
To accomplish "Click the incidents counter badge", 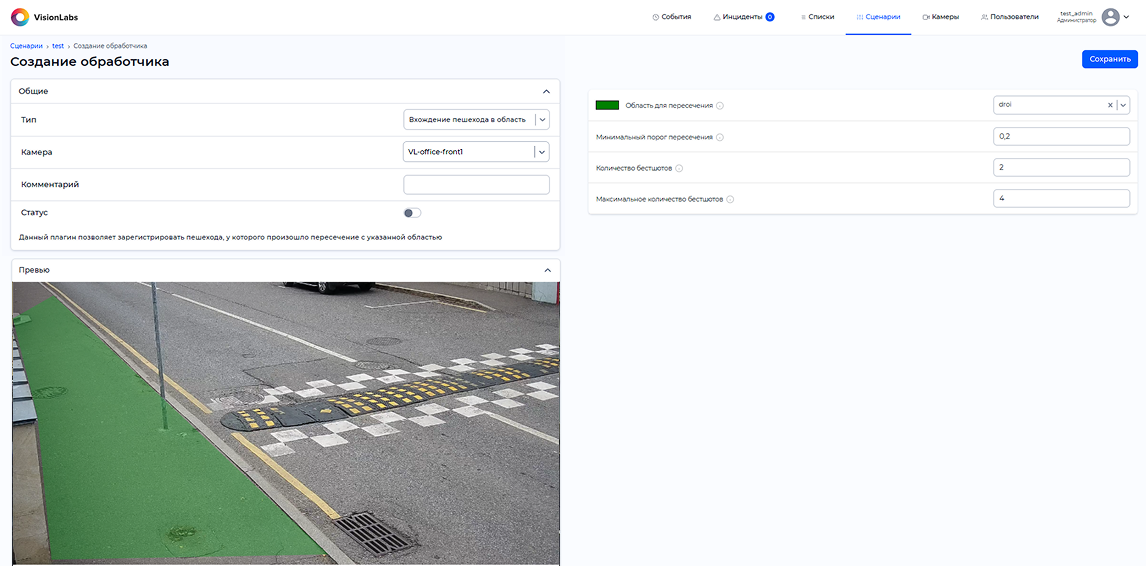I will tap(770, 17).
